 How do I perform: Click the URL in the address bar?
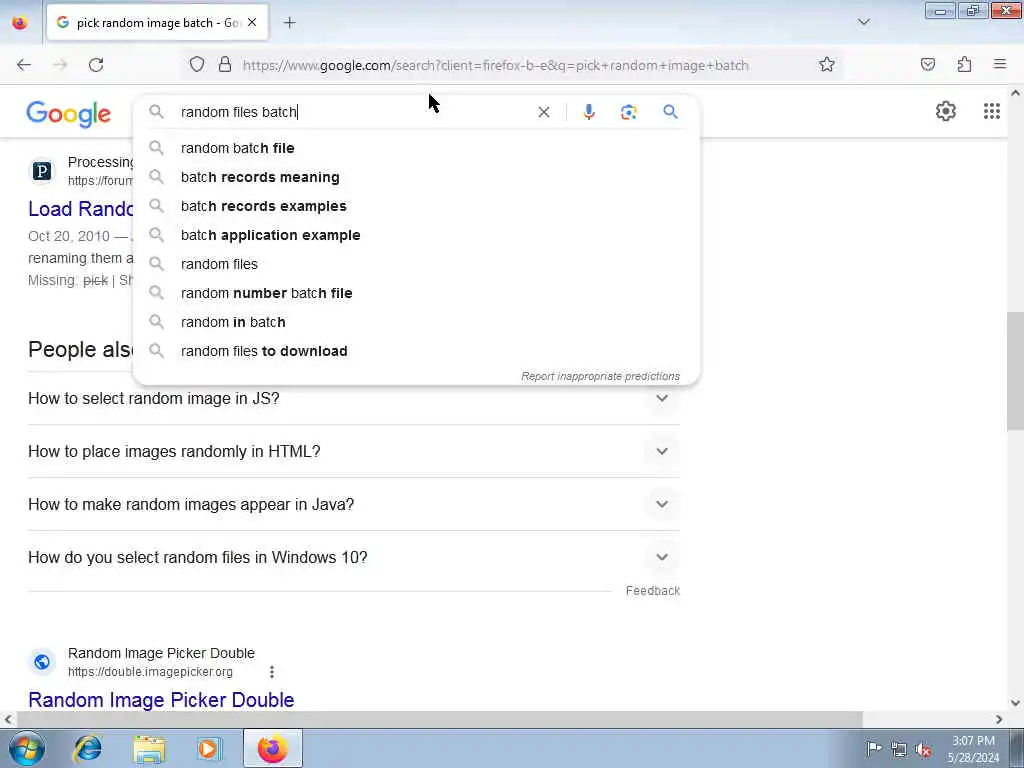496,65
